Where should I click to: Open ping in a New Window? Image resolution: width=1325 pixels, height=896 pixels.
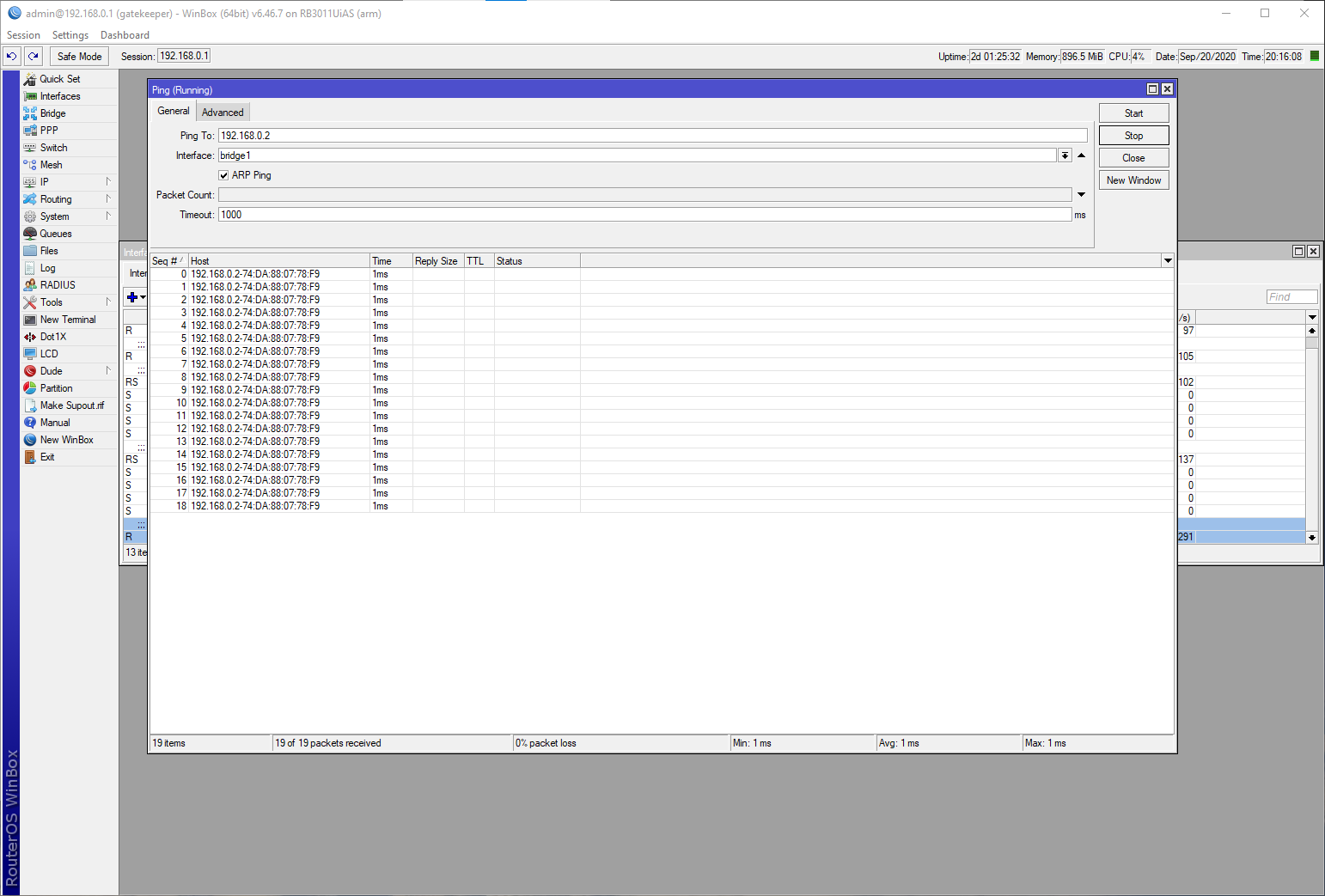tap(1133, 180)
